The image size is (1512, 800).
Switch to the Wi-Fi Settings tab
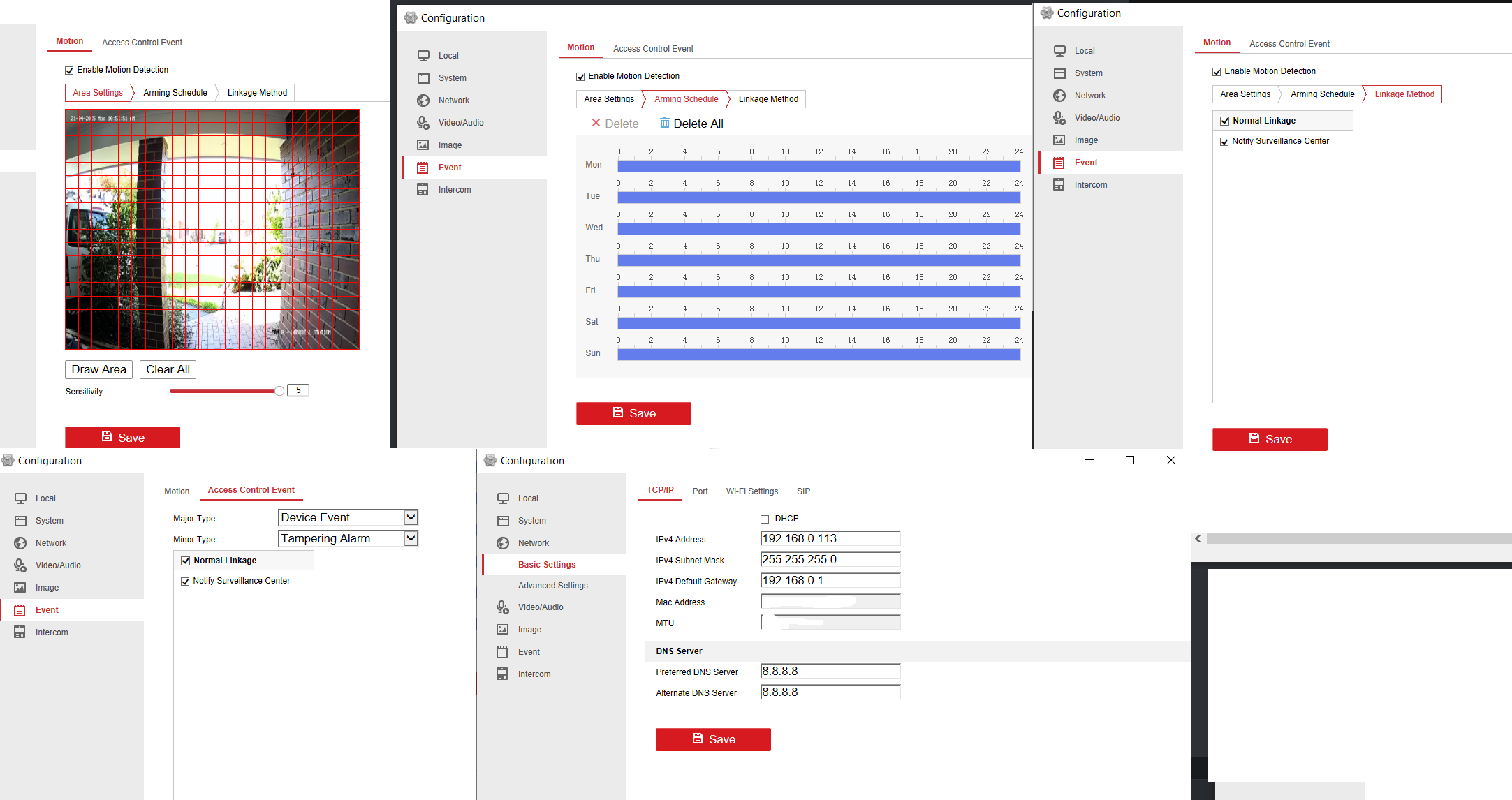(751, 491)
